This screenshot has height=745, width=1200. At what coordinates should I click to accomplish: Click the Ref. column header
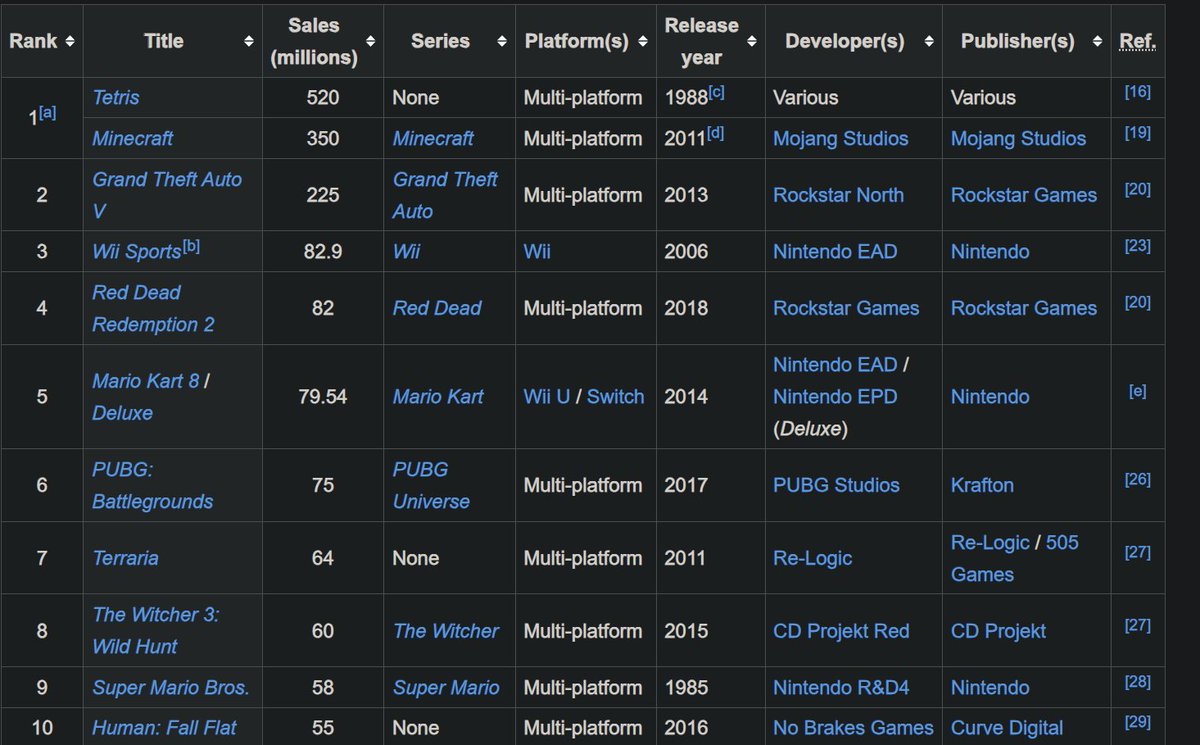coord(1137,41)
